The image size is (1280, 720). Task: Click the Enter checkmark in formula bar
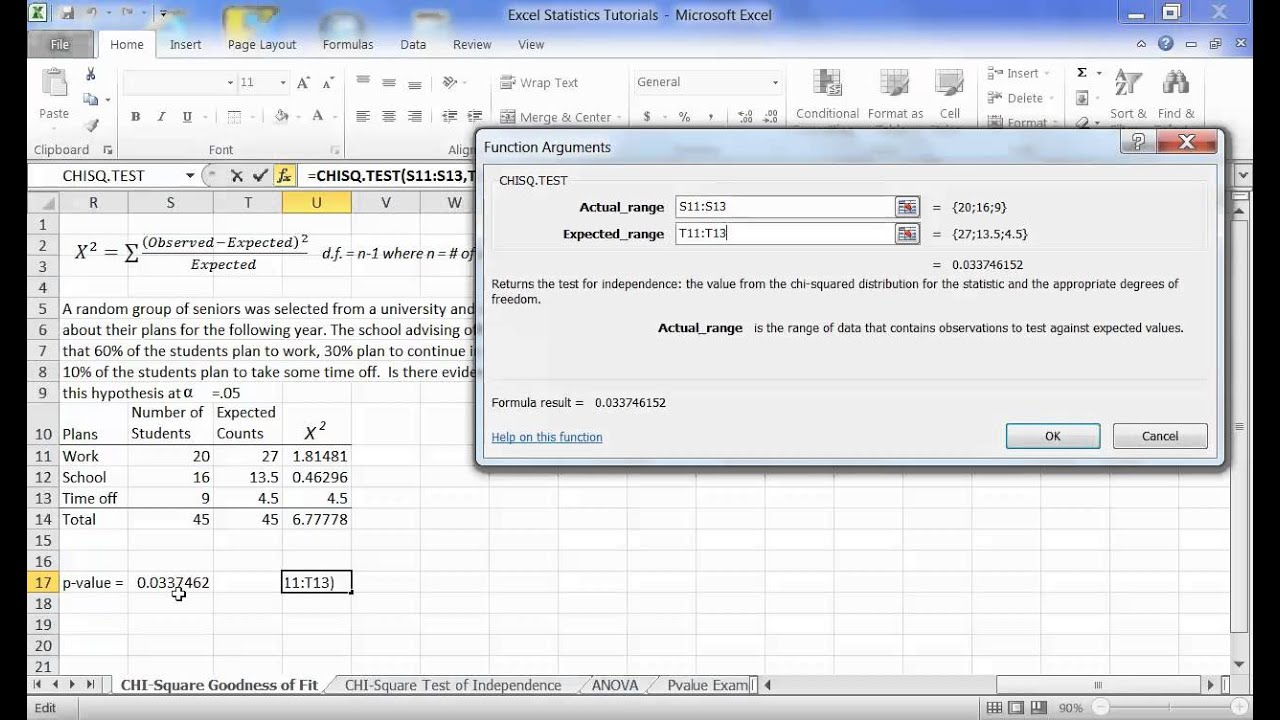[260, 176]
